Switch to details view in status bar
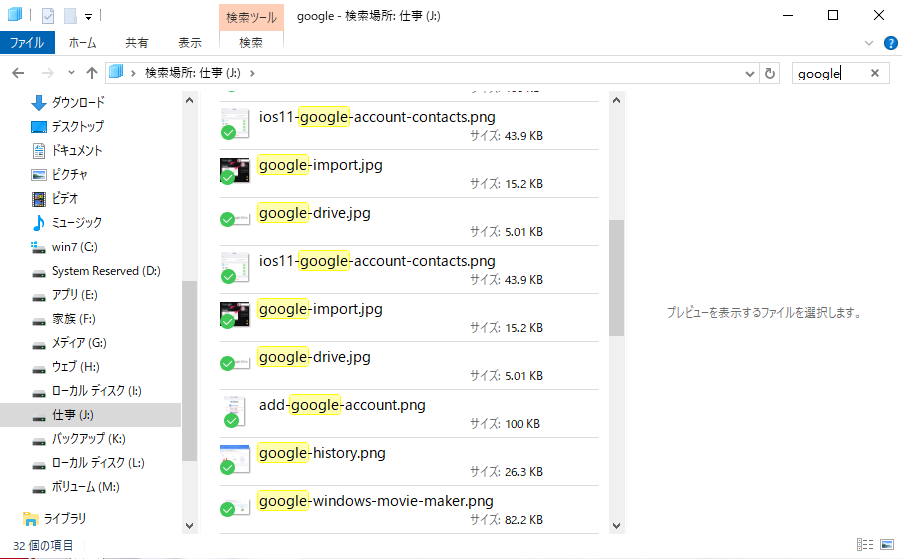 [863, 545]
